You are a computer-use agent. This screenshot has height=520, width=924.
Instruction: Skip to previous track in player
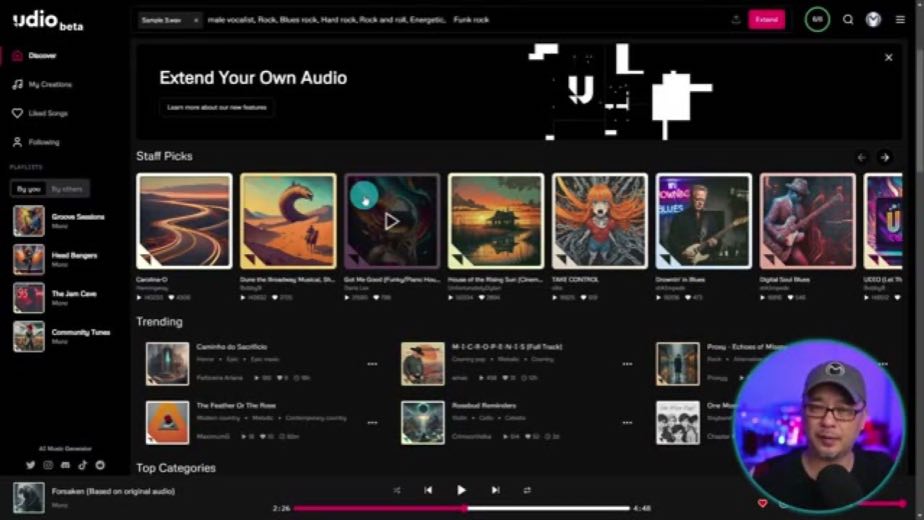[428, 491]
